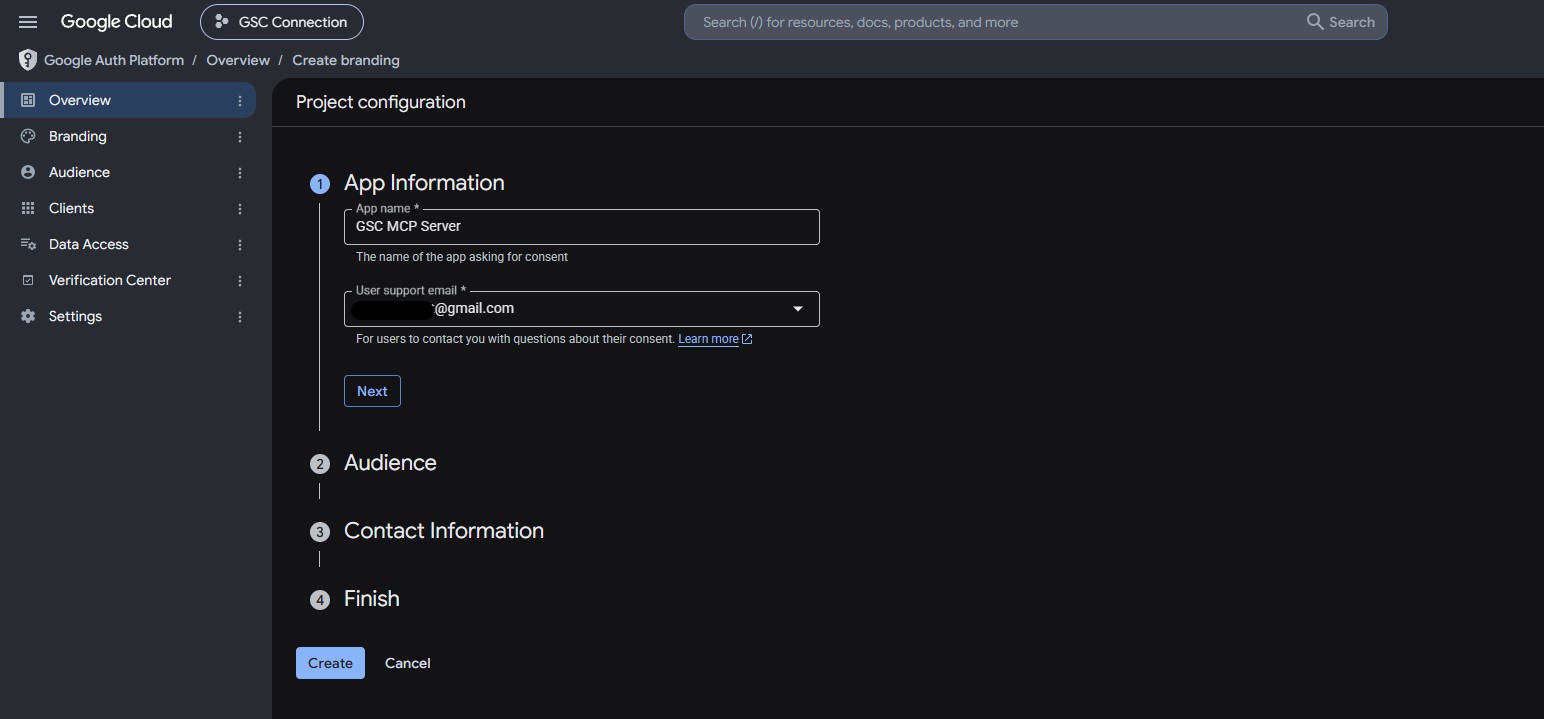The height and width of the screenshot is (719, 1544).
Task: Open the User support email dropdown
Action: 582,309
